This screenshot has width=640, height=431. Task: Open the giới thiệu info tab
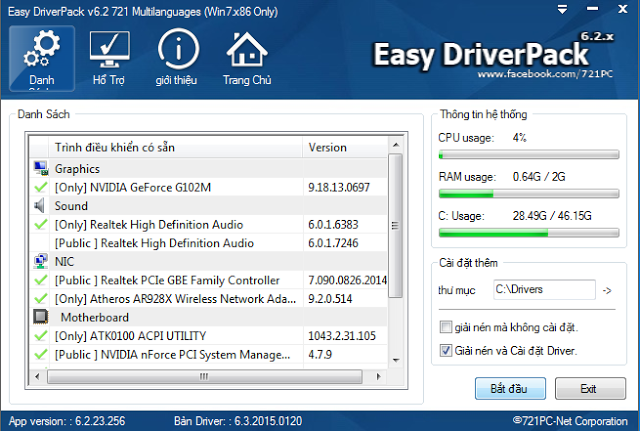point(177,58)
